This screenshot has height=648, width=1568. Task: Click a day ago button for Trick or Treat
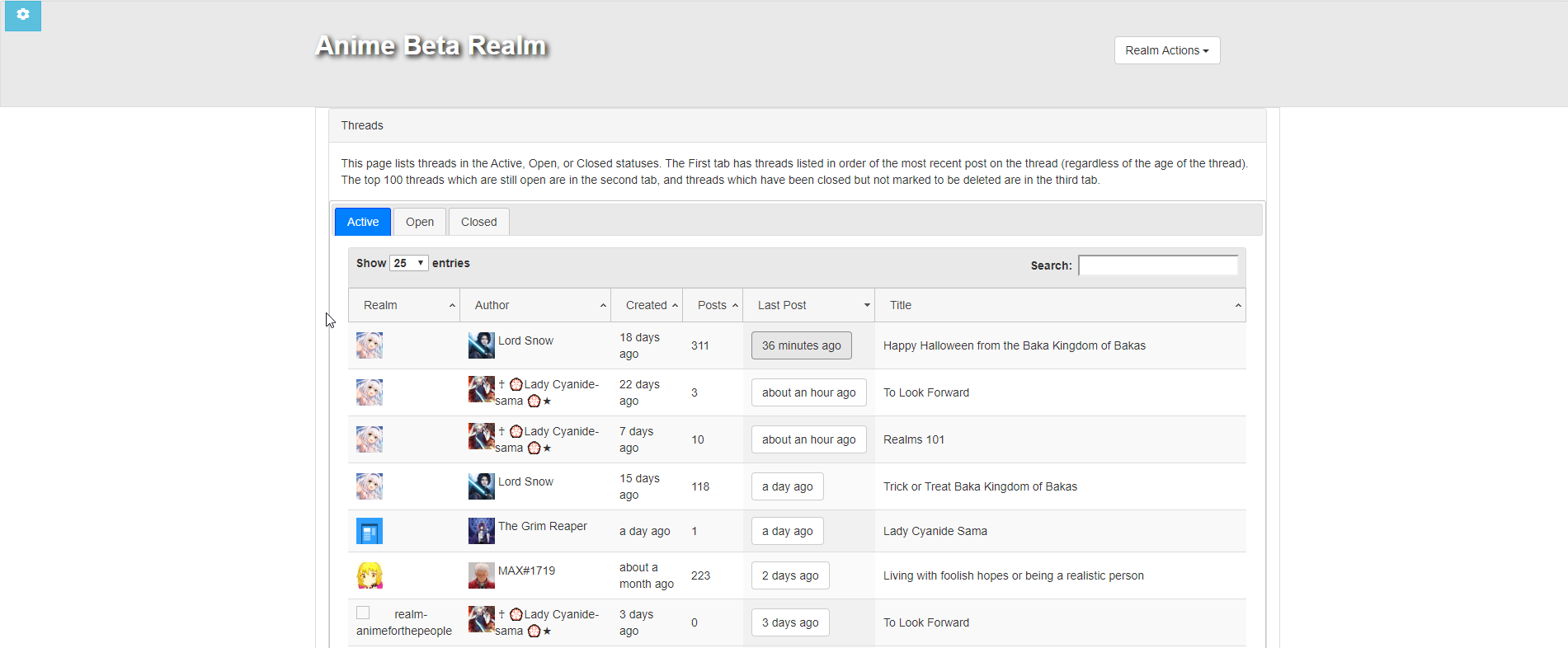pos(788,486)
